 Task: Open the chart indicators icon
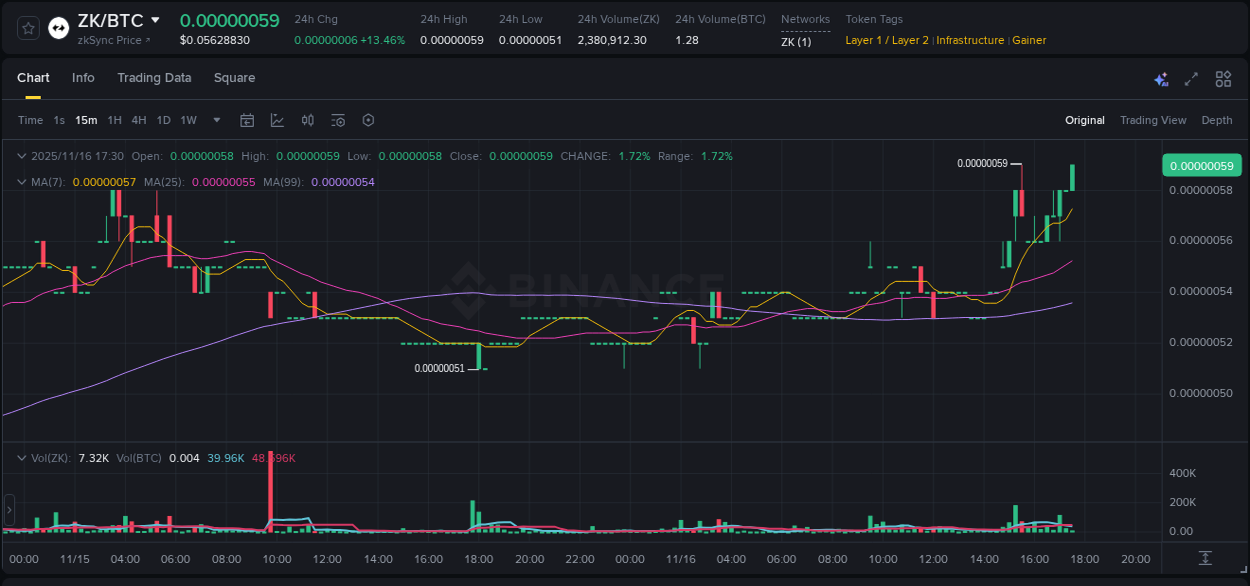(x=277, y=120)
